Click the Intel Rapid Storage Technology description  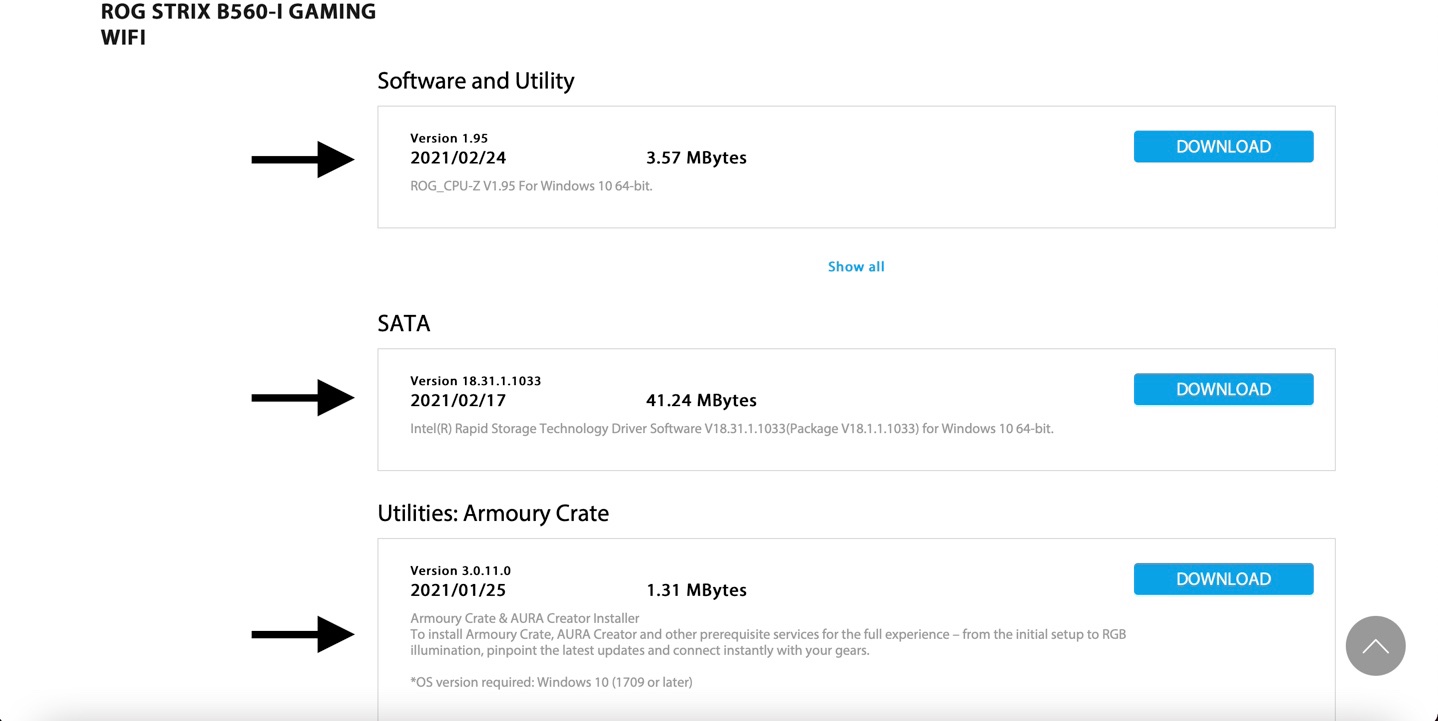pyautogui.click(x=731, y=429)
